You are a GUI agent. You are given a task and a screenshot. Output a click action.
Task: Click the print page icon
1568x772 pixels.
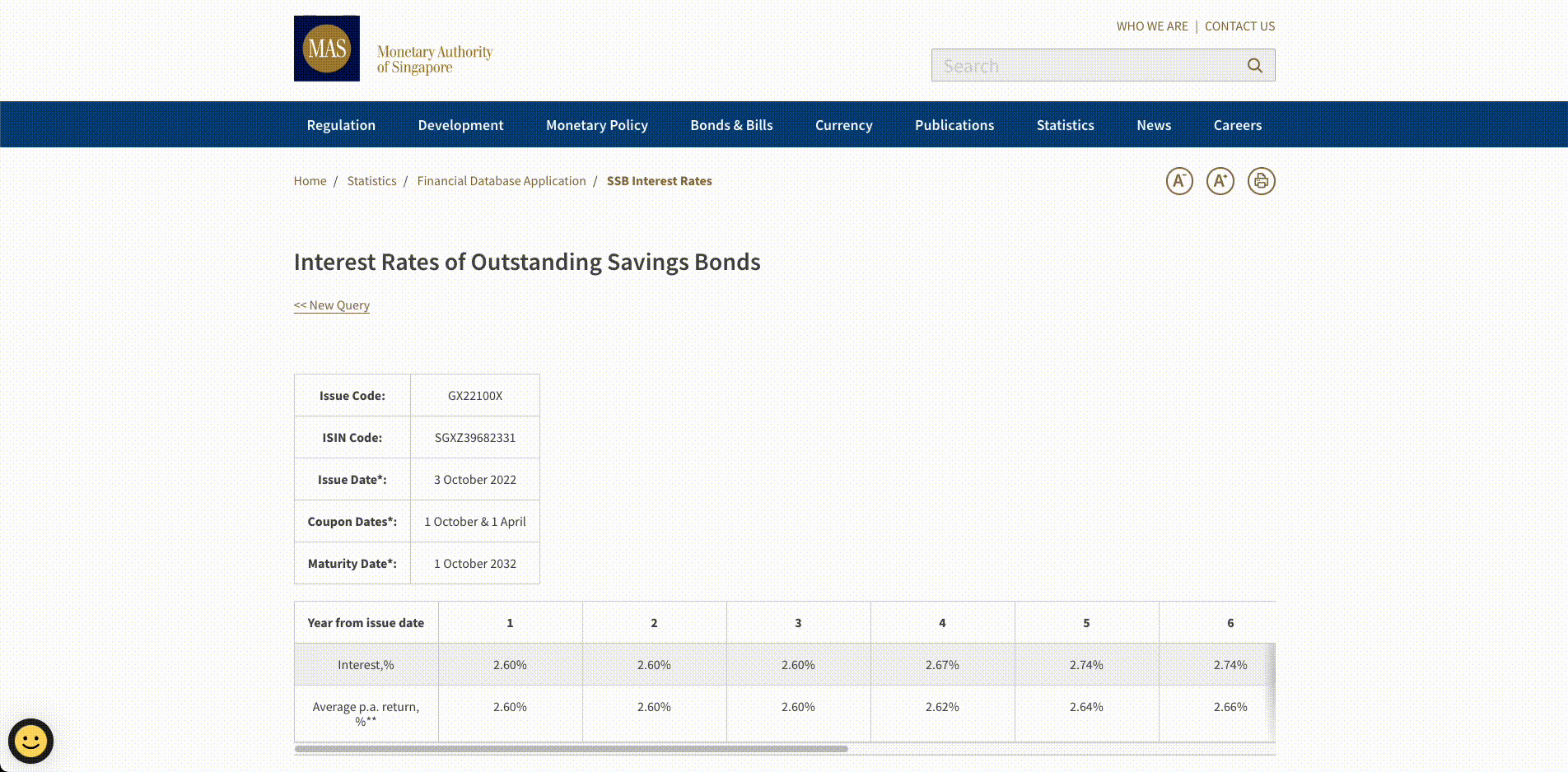tap(1262, 181)
